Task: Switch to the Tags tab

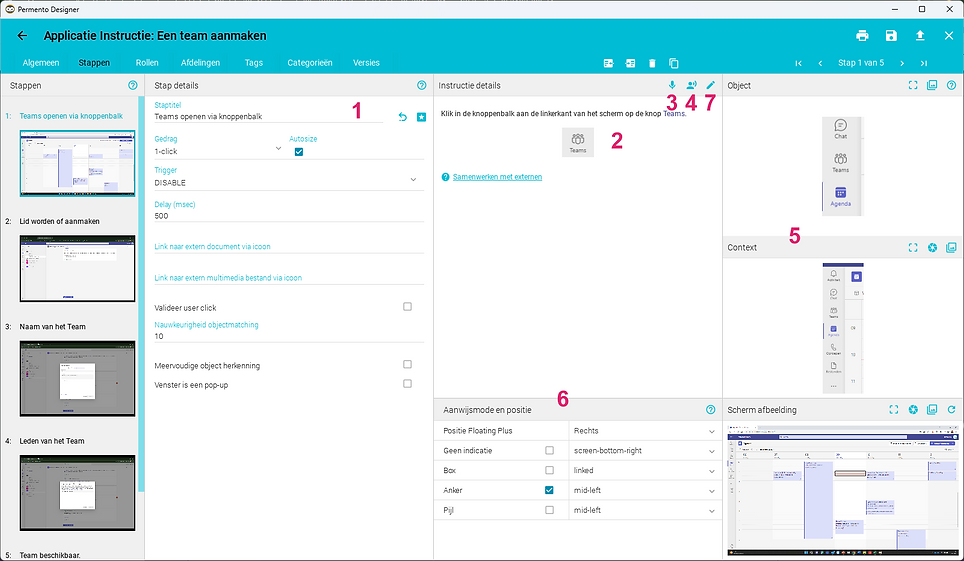Action: pyautogui.click(x=253, y=63)
